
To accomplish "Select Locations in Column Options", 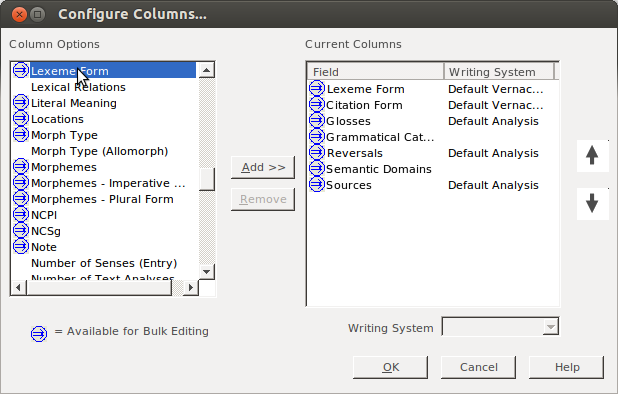I will (58, 119).
